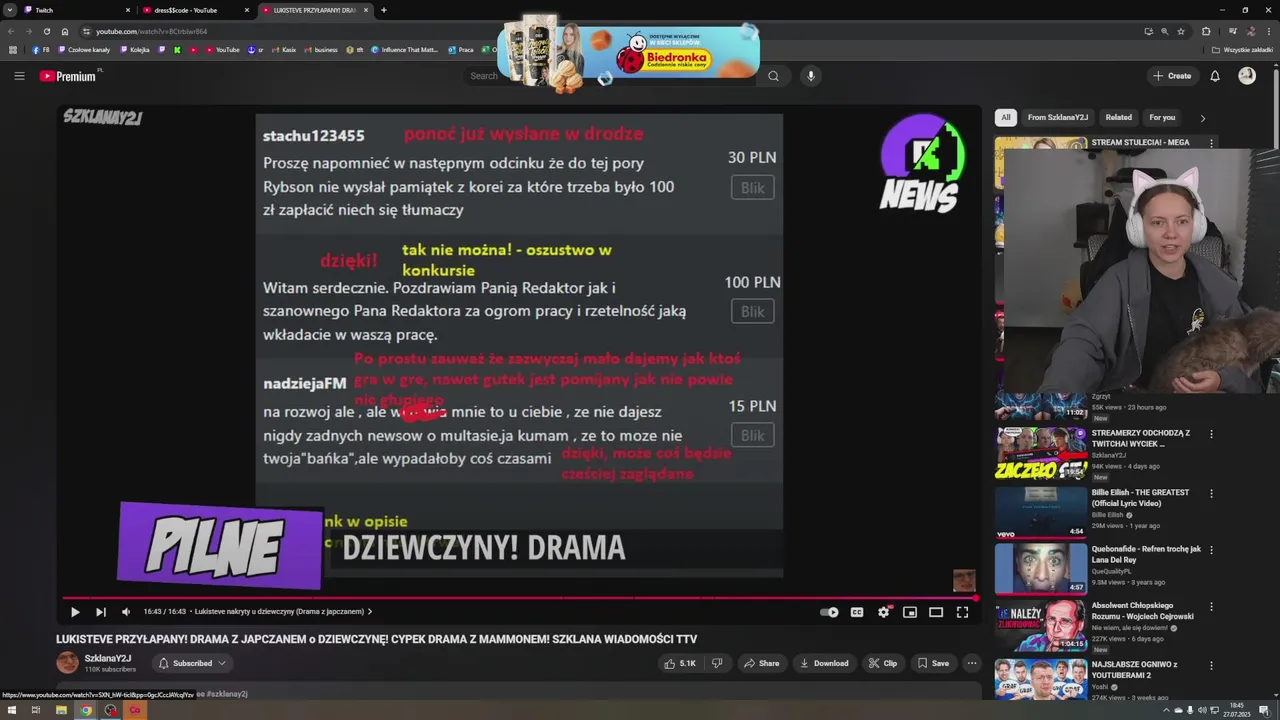Open options for Quebonafide Refren video
The image size is (1280, 720).
(x=1211, y=550)
